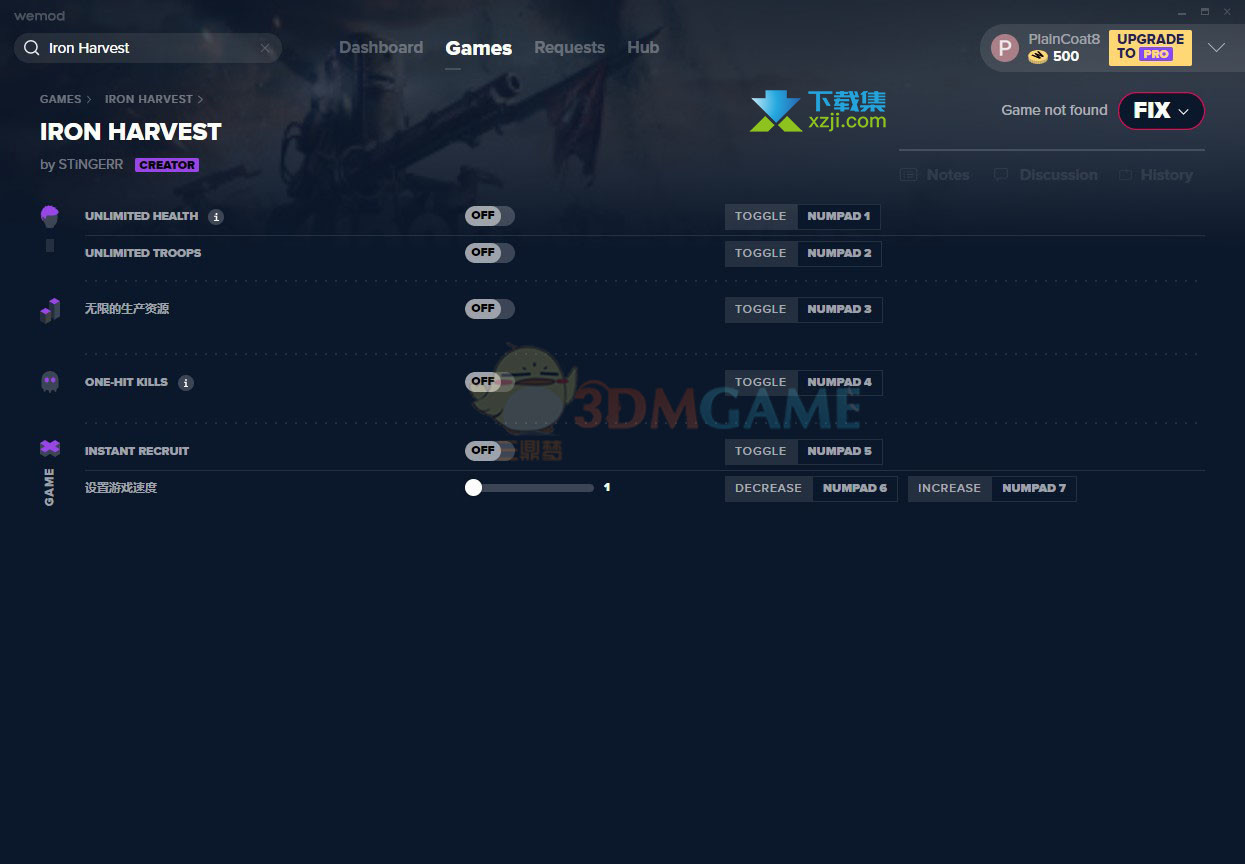Switch to the Games tab

tap(479, 48)
